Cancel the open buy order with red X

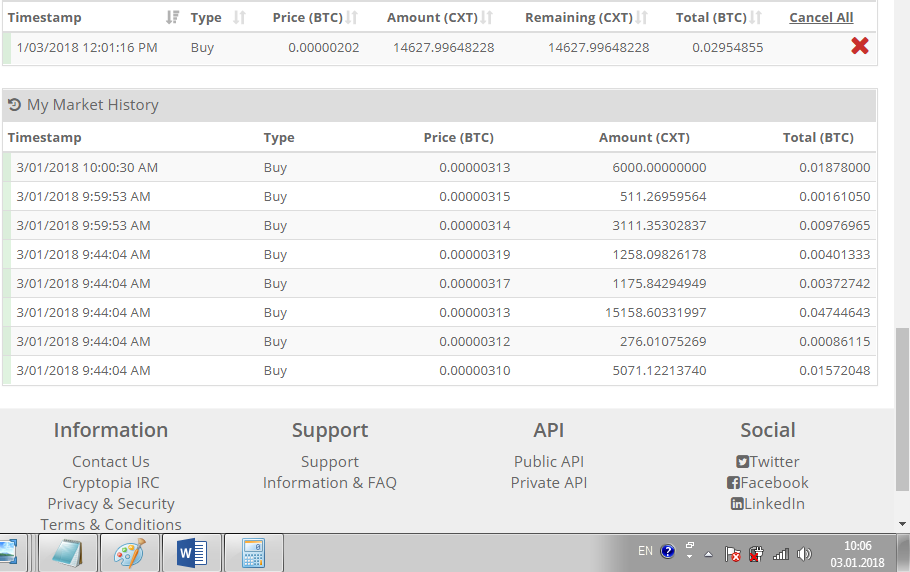(x=859, y=46)
